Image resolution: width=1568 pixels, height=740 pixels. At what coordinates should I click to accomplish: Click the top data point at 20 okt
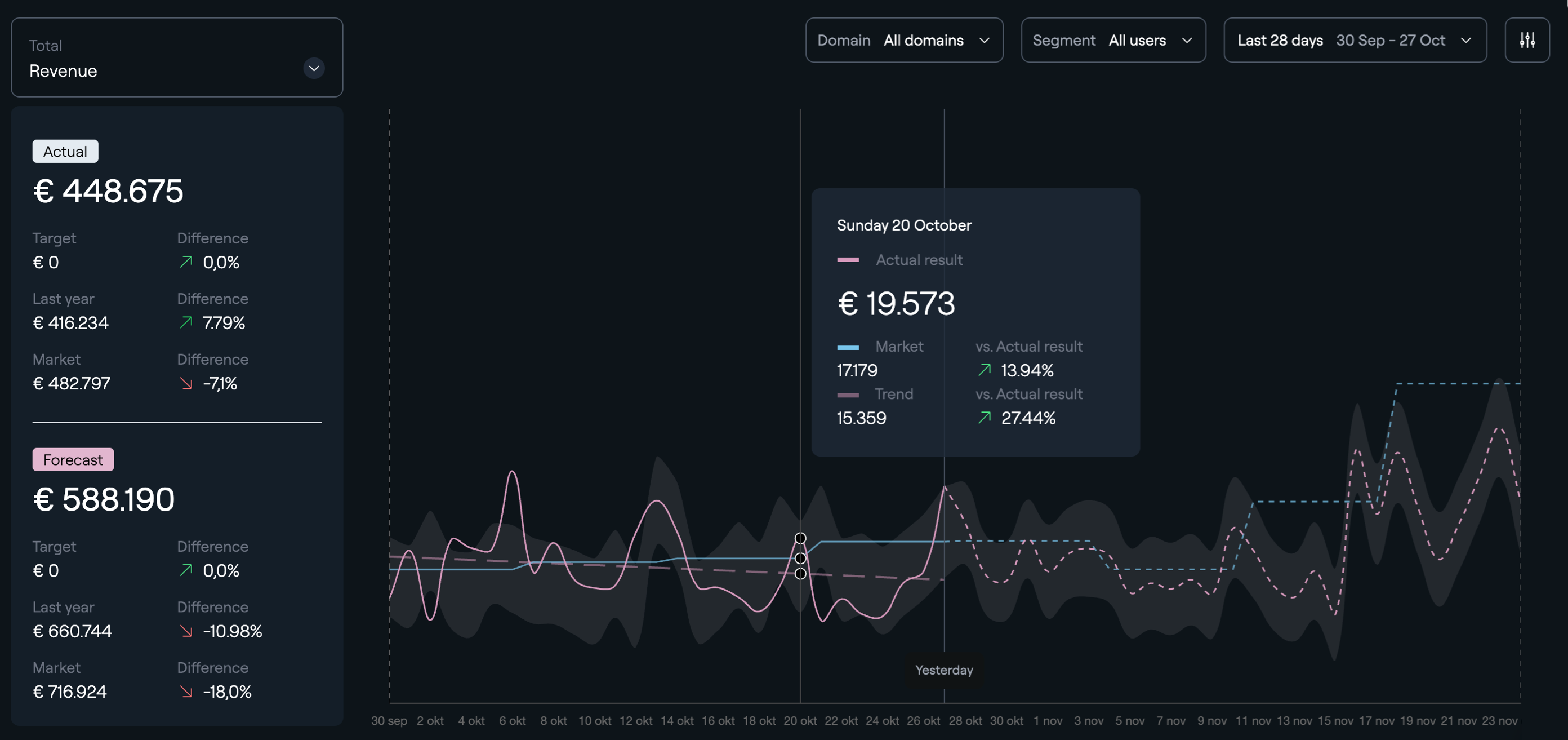point(800,538)
